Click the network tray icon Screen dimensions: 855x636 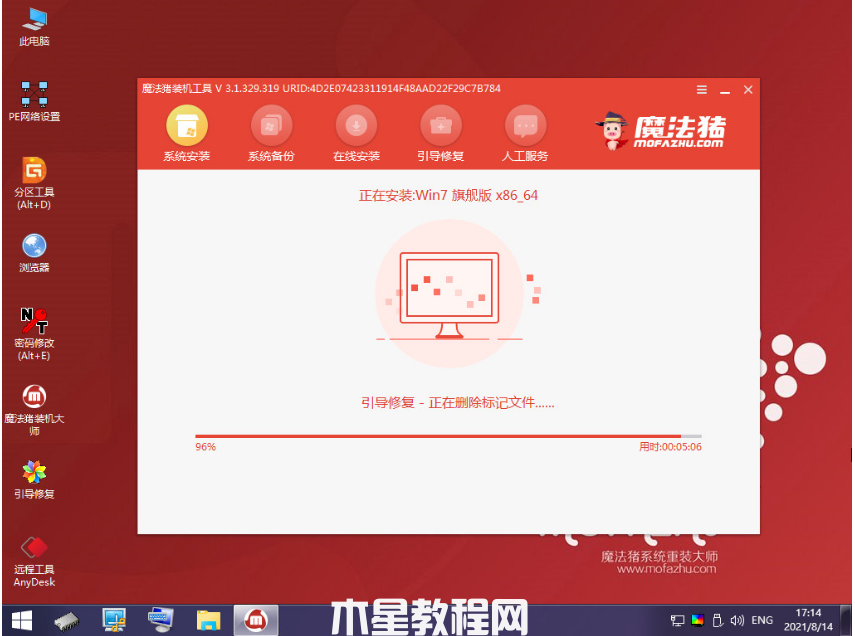click(x=677, y=620)
